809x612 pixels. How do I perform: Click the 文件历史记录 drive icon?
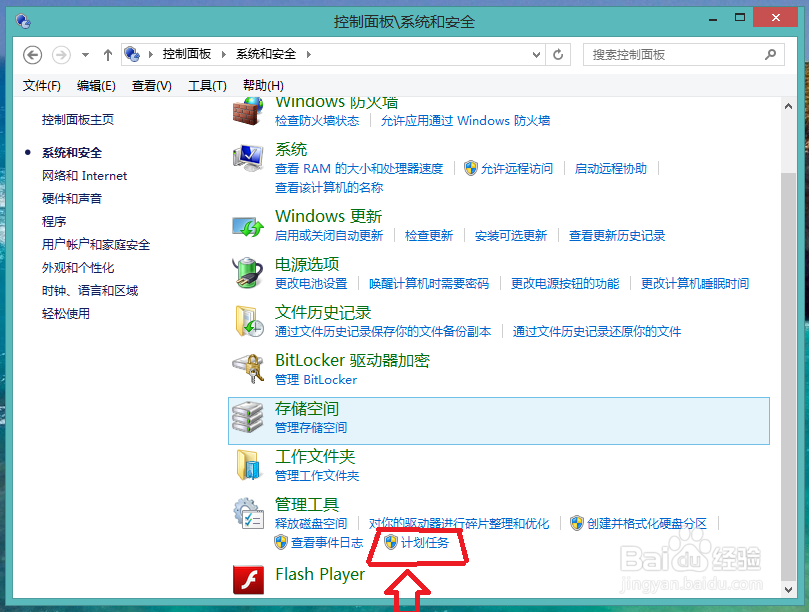point(249,323)
